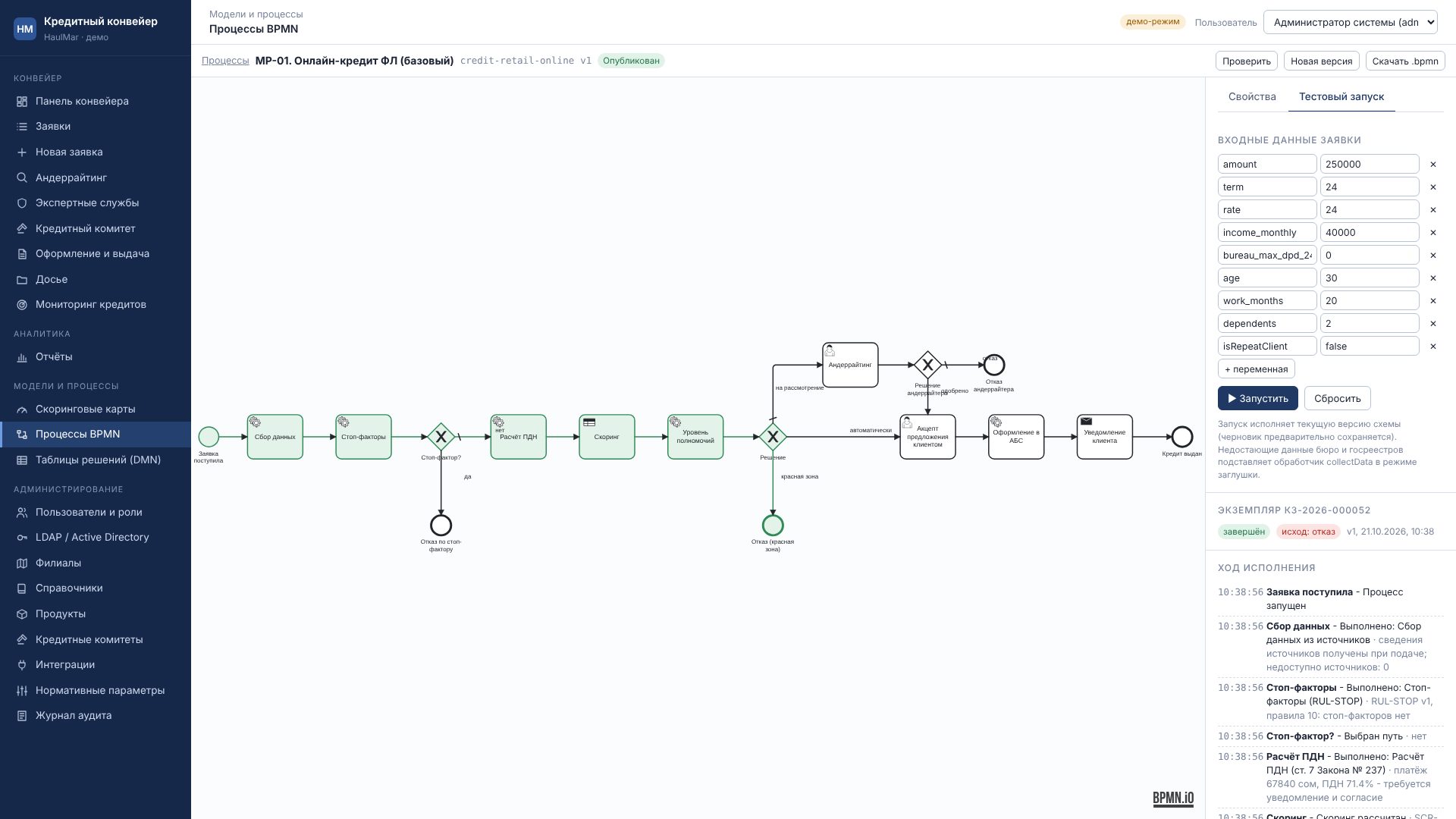1456x819 pixels.
Task: Click the Скоринговые карты gauge icon
Action: coord(22,409)
